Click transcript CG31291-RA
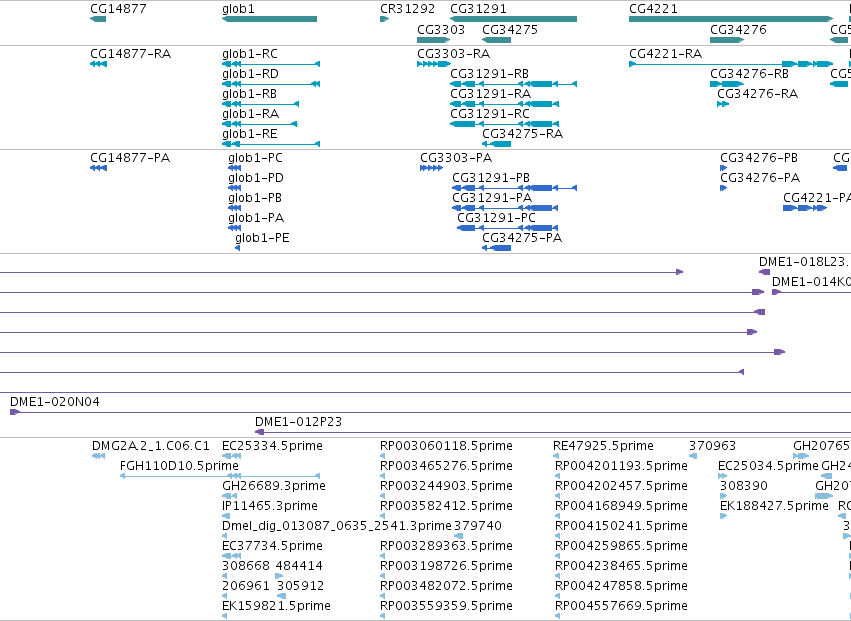 (504, 104)
